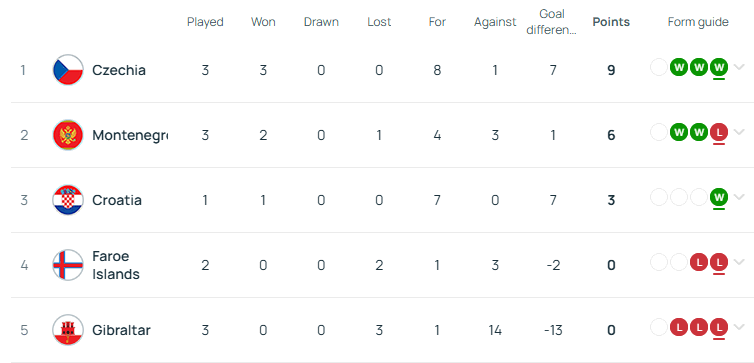Select Croatia's green win form badge
Viewport: 754px width, 363px height.
coord(719,197)
